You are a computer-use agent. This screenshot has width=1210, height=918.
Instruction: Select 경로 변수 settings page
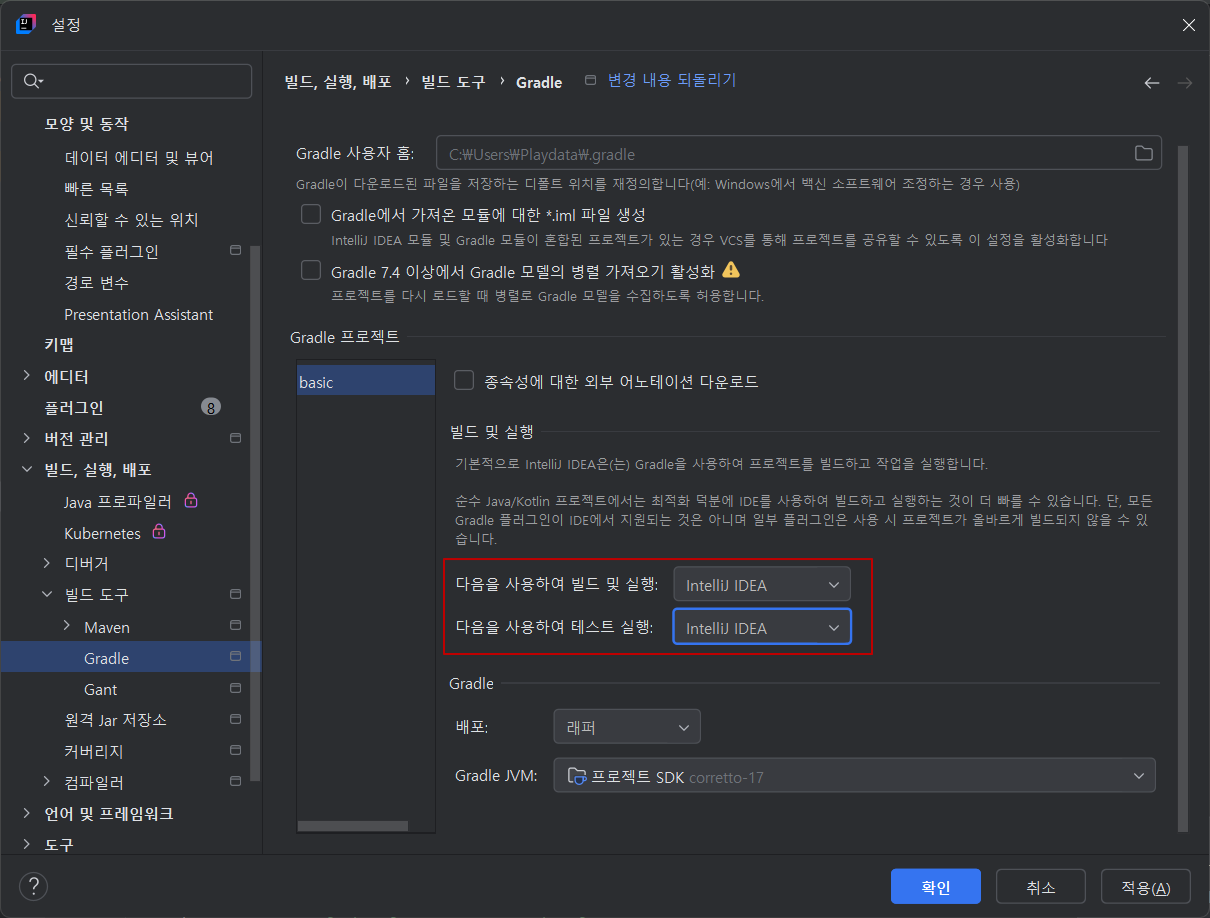[96, 282]
